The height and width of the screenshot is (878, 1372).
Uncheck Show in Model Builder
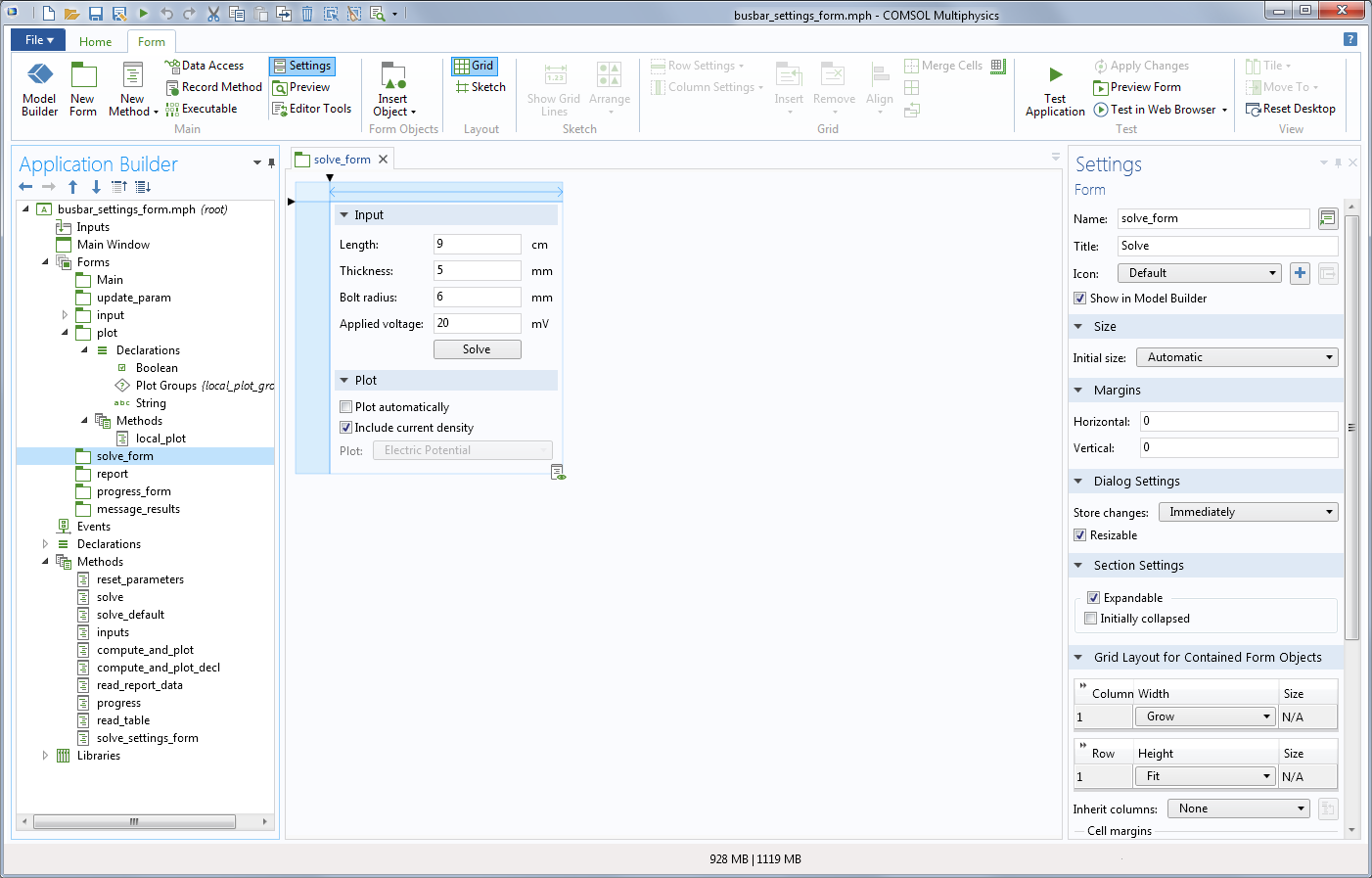[1080, 299]
